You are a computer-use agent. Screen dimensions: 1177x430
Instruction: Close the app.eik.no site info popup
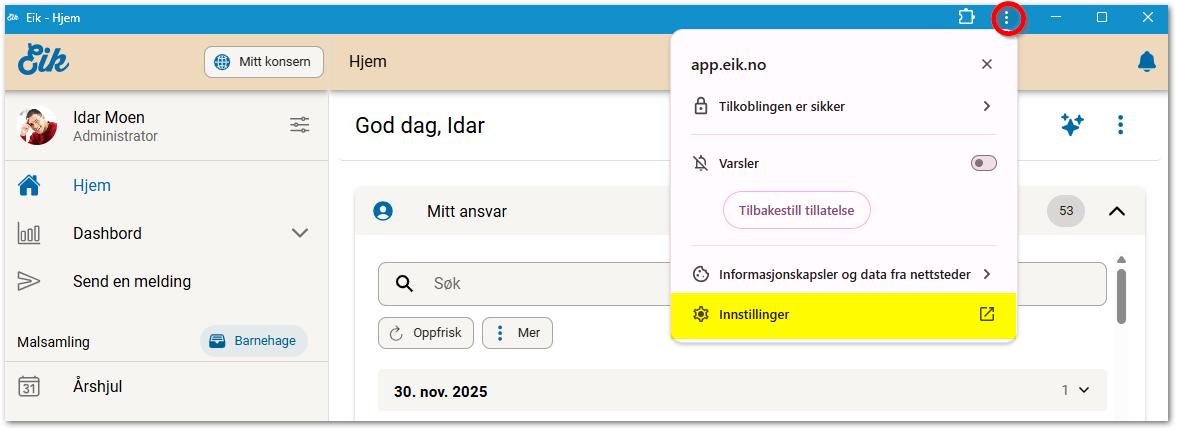pos(986,64)
